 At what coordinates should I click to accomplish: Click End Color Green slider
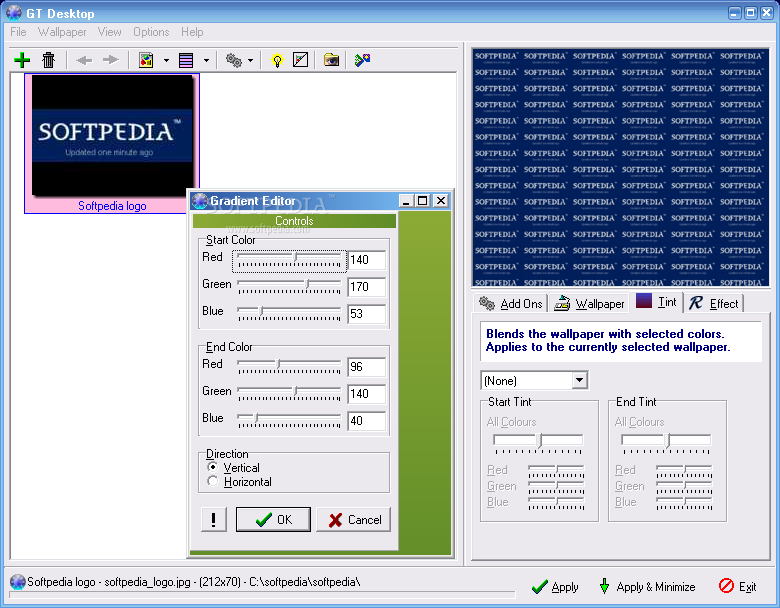(289, 394)
